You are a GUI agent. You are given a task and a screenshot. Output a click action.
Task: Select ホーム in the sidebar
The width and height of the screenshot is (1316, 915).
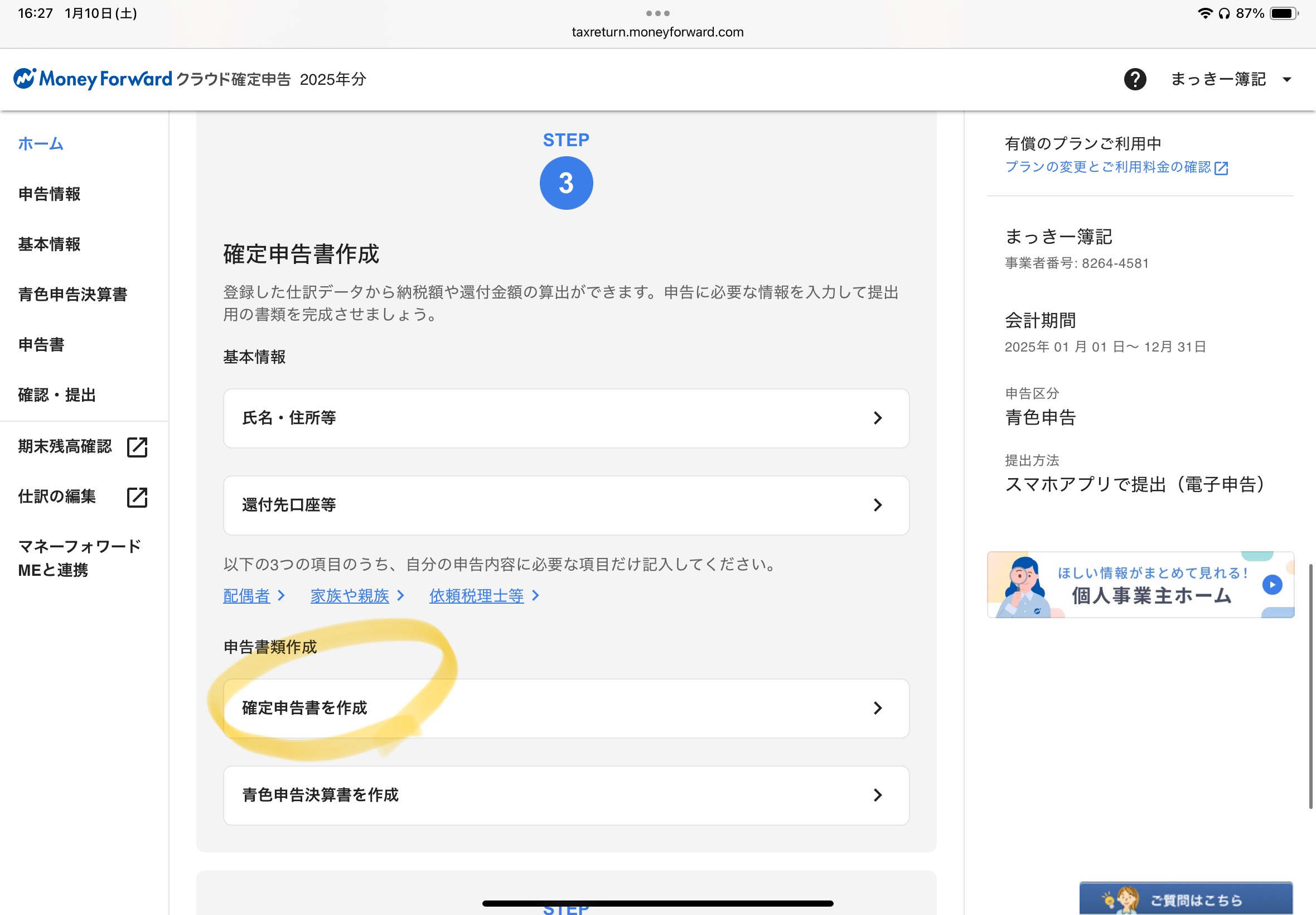coord(41,143)
